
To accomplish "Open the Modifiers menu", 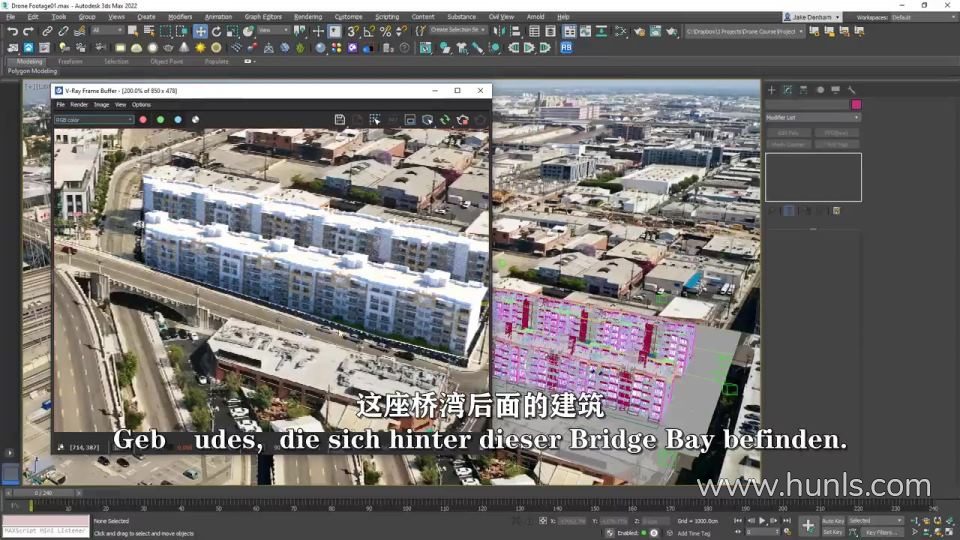I will [179, 17].
